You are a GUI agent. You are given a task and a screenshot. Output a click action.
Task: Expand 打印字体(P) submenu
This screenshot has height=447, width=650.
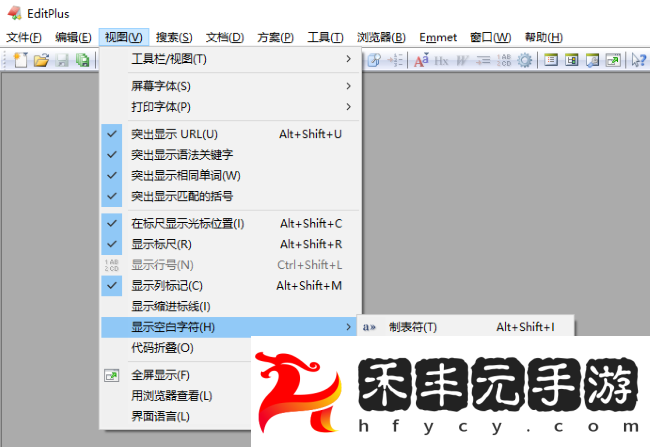pyautogui.click(x=230, y=107)
